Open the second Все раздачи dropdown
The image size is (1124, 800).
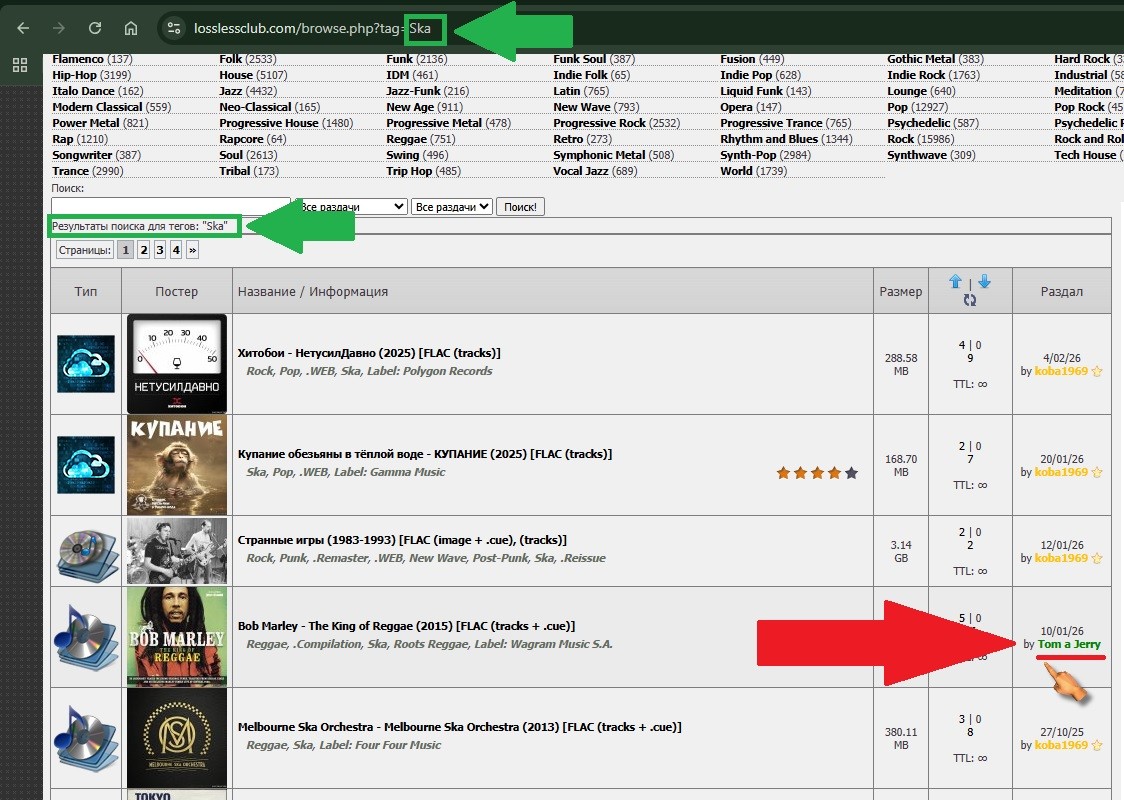point(452,206)
